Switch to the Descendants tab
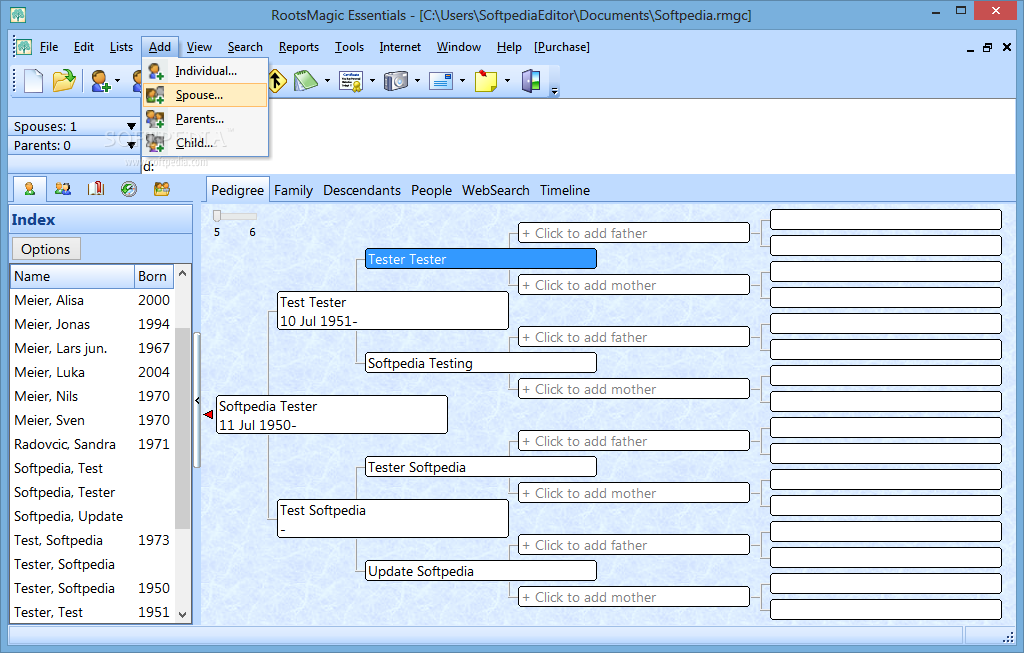 coord(362,190)
